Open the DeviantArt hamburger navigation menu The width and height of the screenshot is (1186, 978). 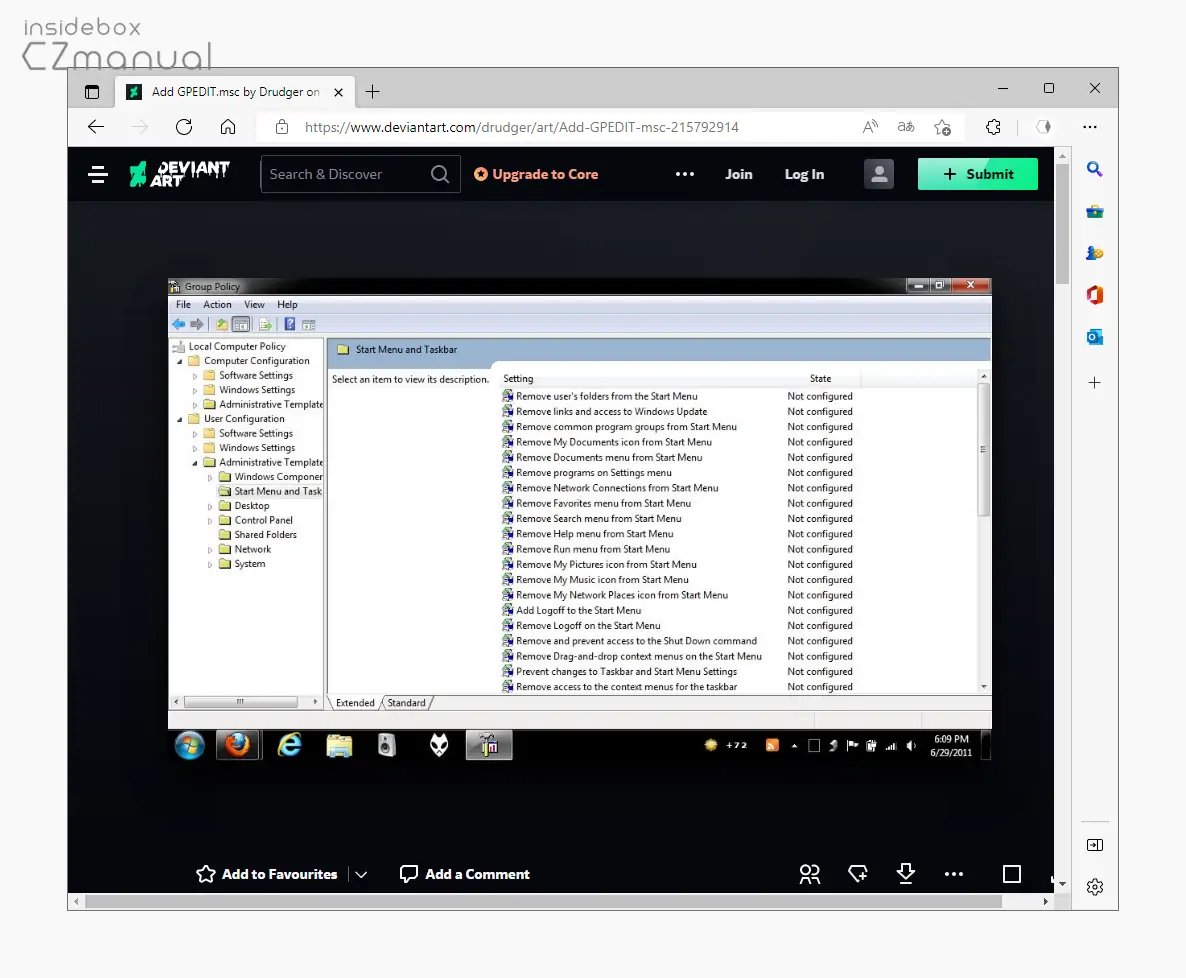(98, 174)
